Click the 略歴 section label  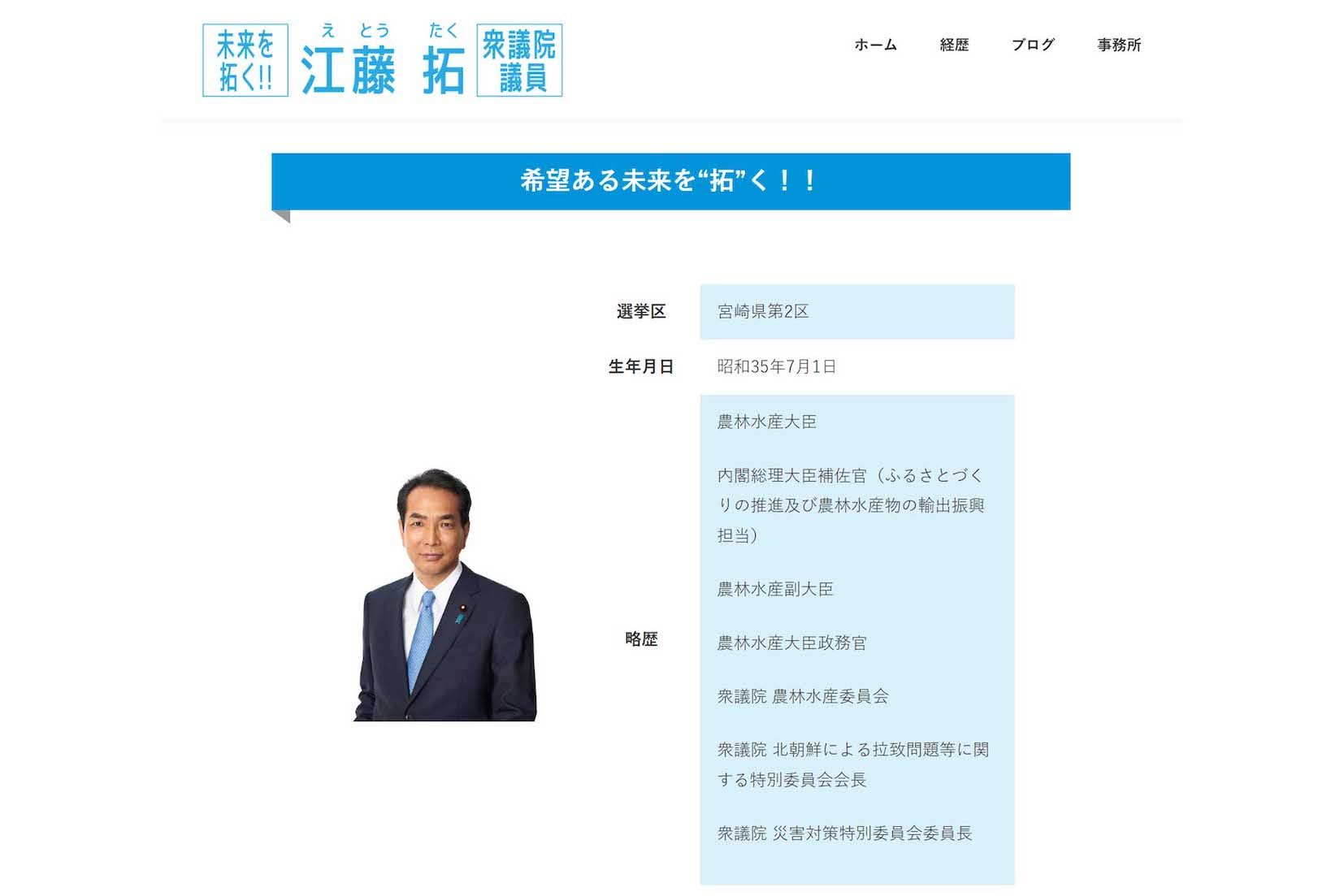coord(641,641)
